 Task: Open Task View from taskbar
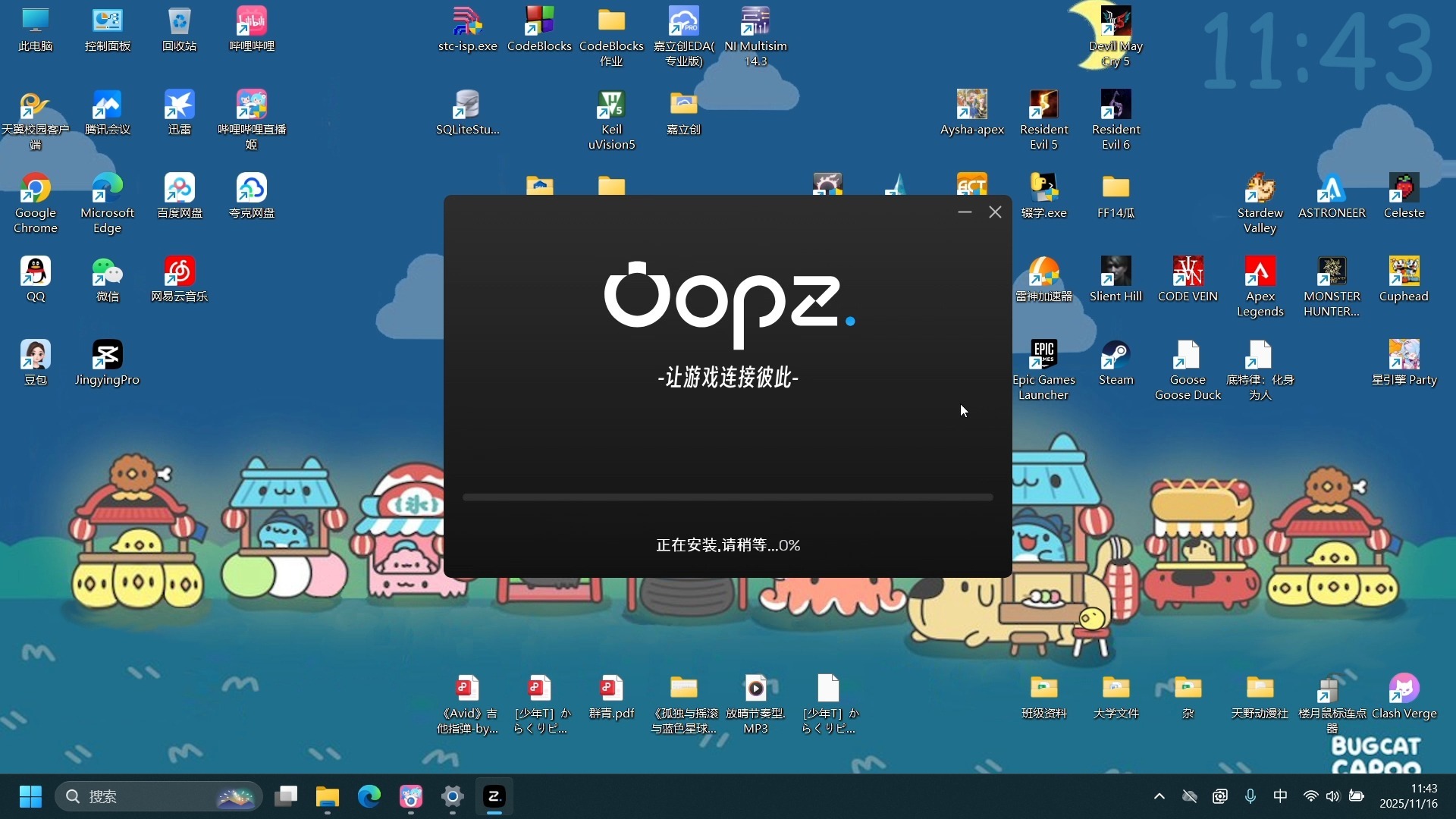tap(286, 796)
